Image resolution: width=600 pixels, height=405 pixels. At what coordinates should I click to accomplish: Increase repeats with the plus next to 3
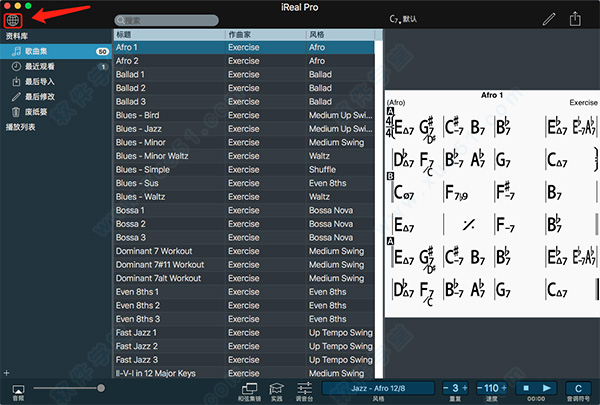tap(465, 388)
